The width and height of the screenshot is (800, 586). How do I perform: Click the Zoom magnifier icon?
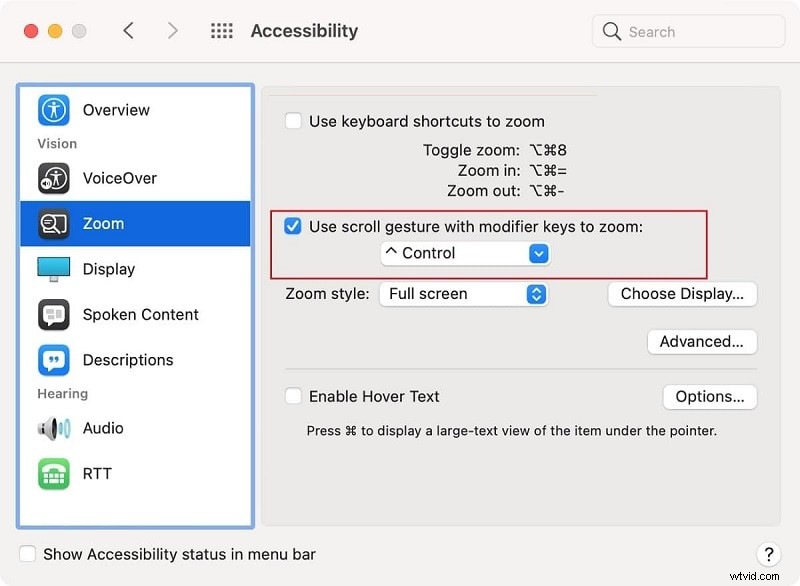55,224
